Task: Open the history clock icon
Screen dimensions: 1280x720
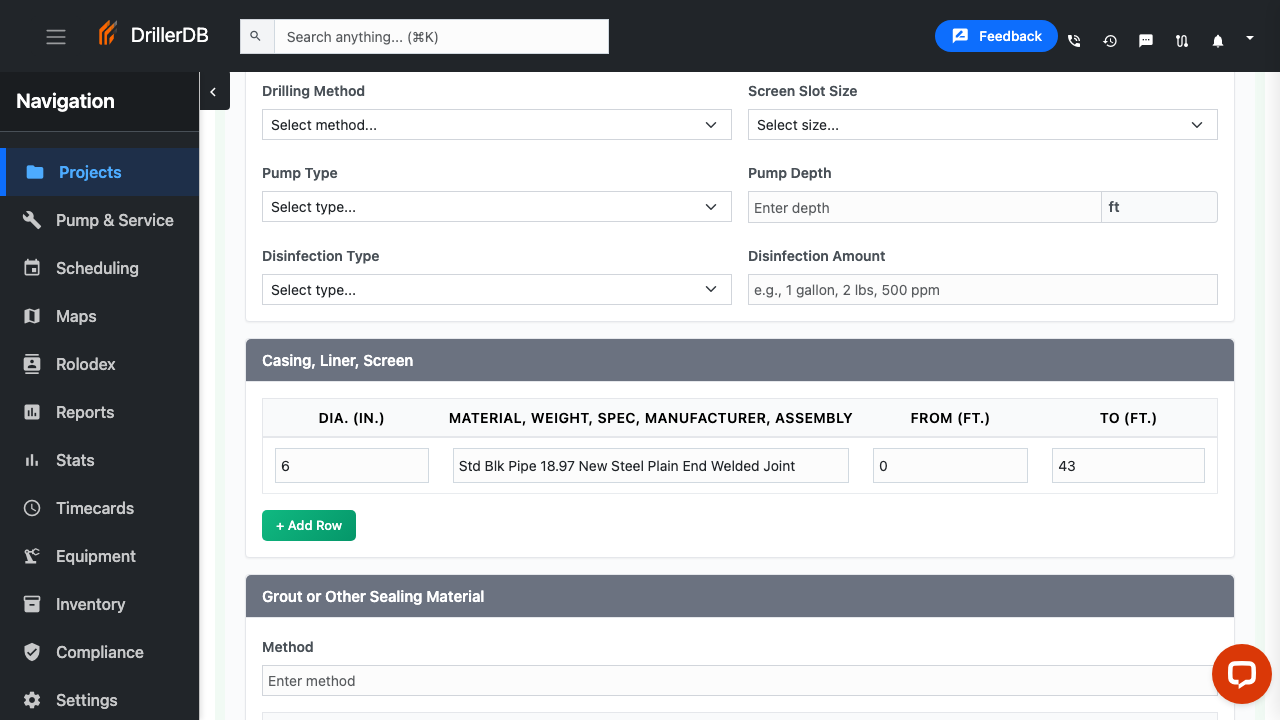Action: coord(1110,41)
